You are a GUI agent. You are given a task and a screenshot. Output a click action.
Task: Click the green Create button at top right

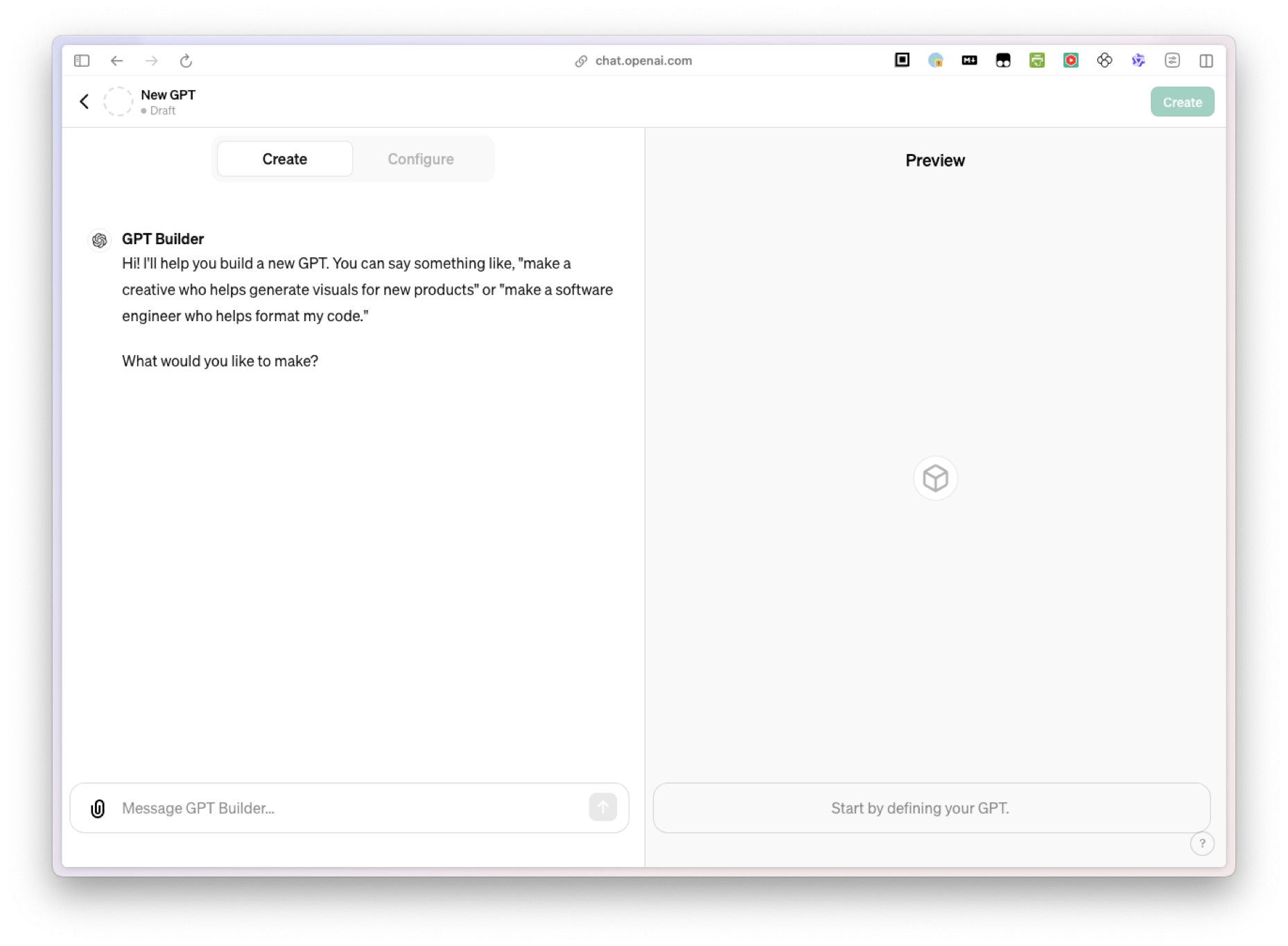coord(1182,102)
